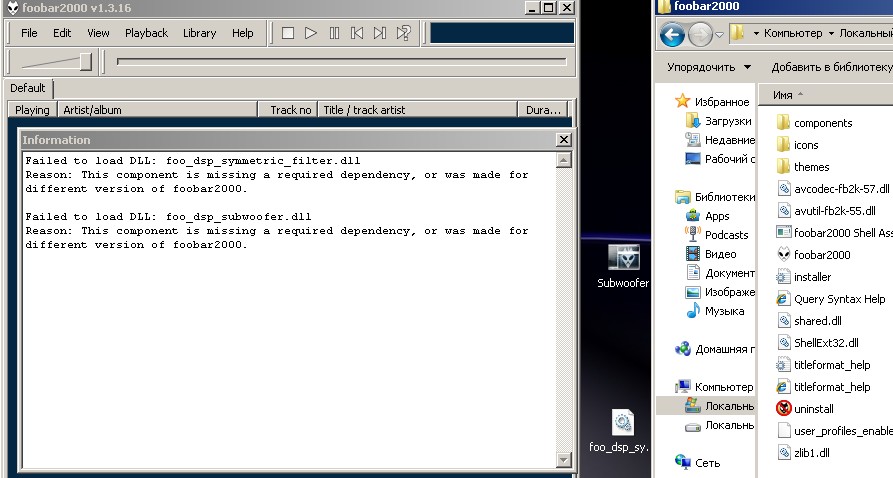This screenshot has width=893, height=478.
Task: Open the Документы library
Action: pos(720,273)
